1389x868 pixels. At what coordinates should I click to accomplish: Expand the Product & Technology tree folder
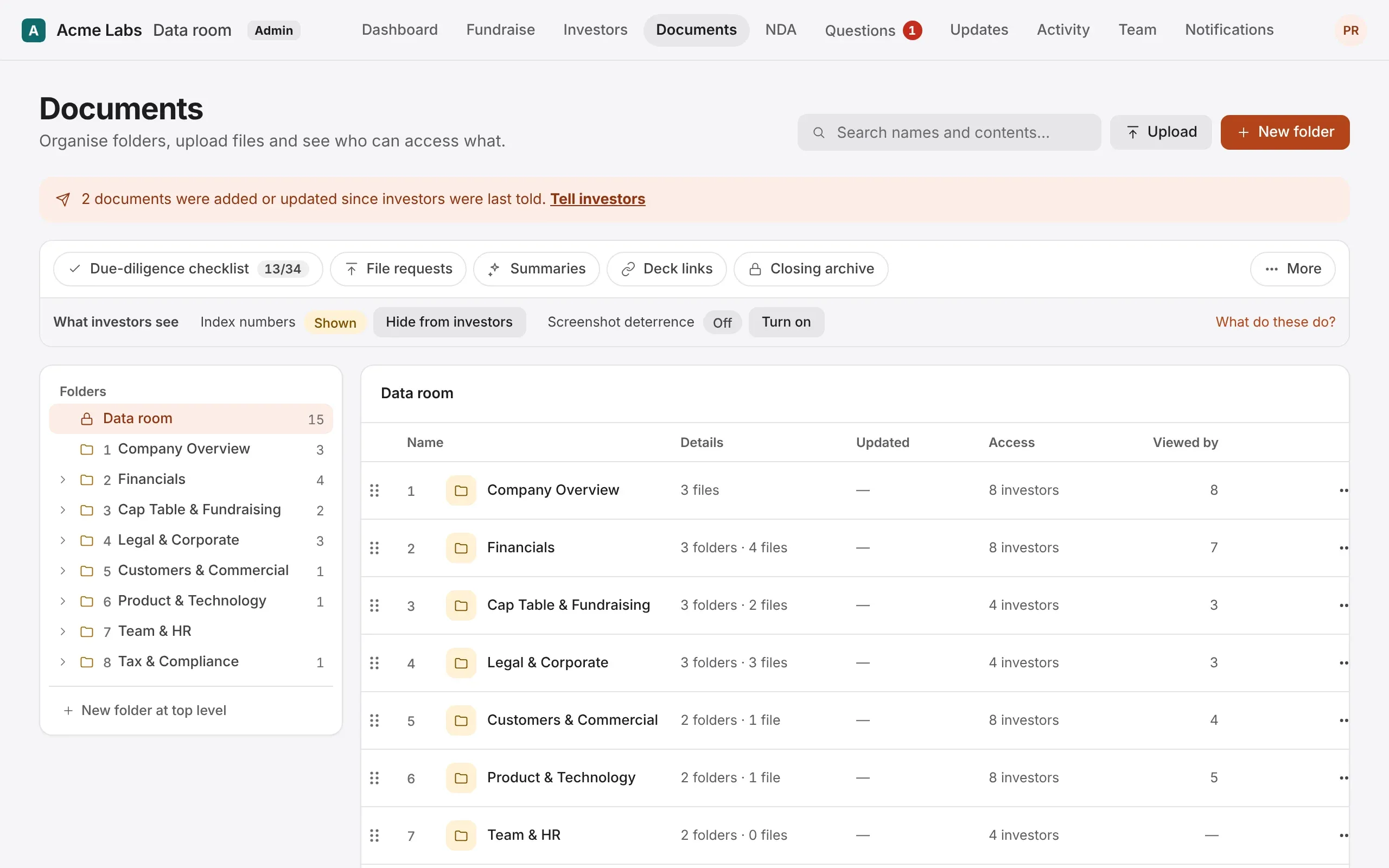(x=62, y=601)
